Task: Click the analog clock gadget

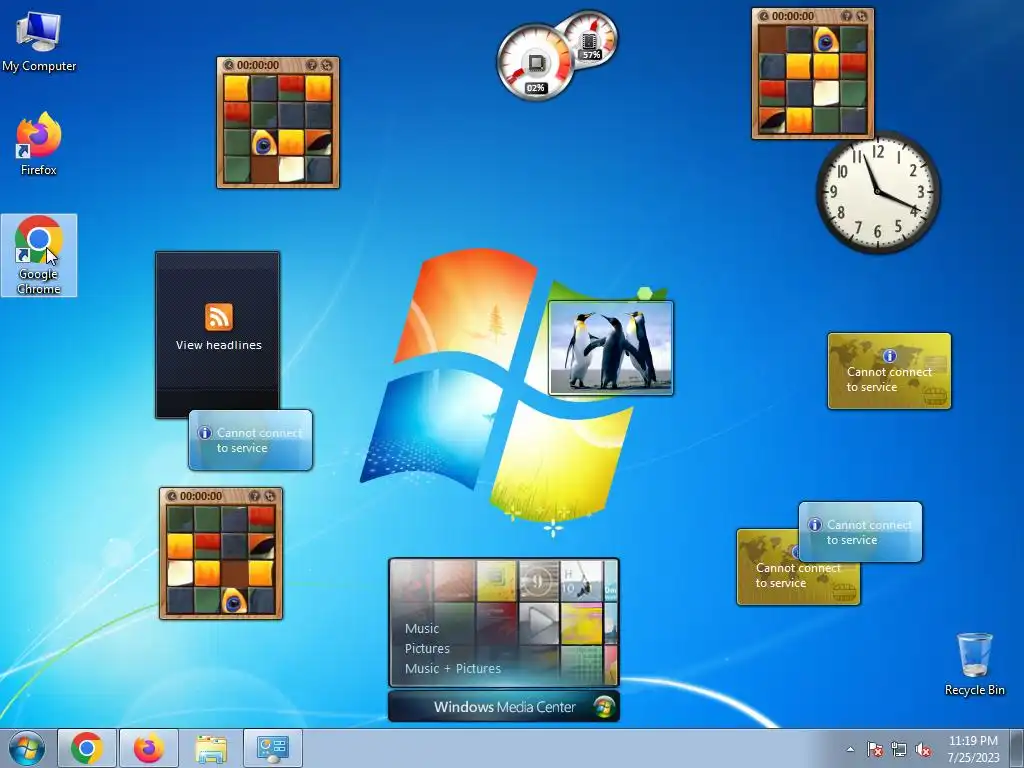Action: 878,192
